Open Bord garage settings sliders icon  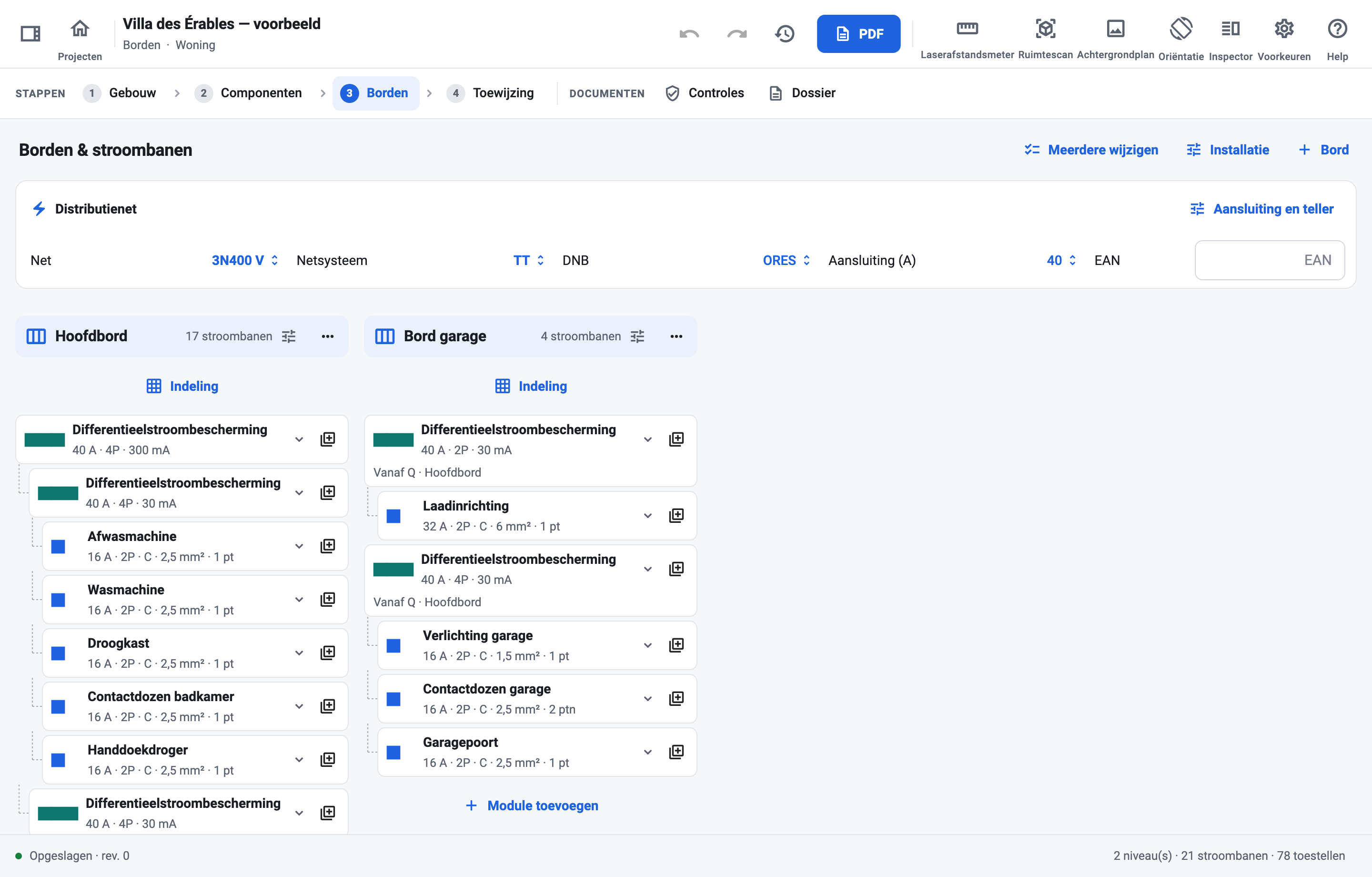[x=637, y=337]
